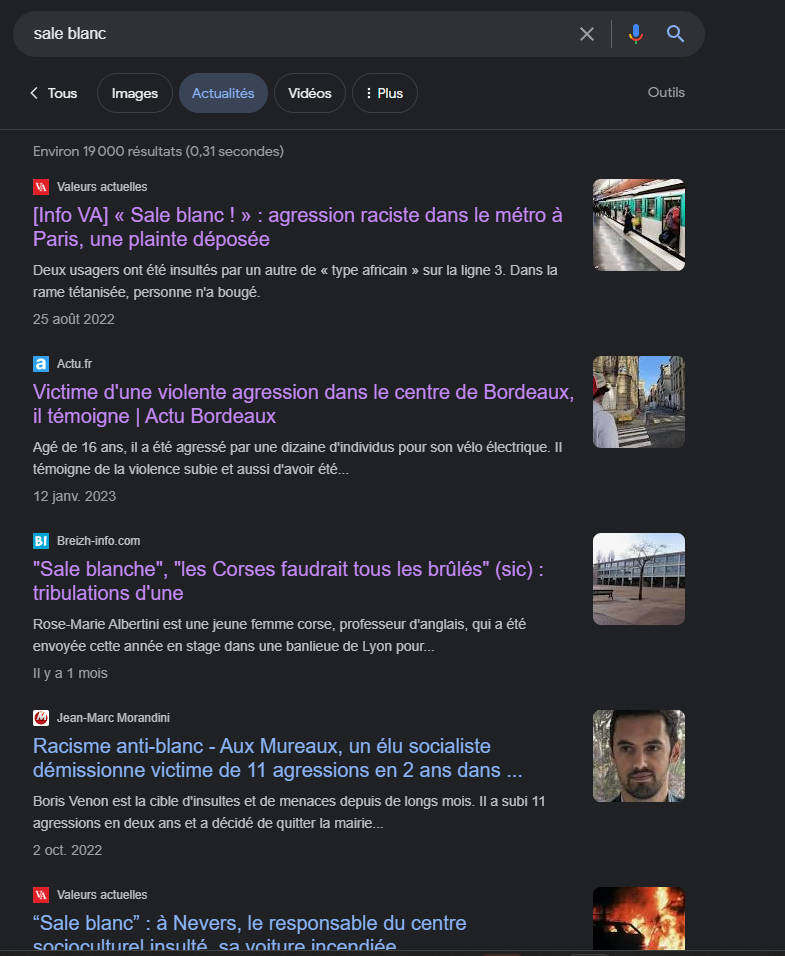Click the Bordeaux street thumbnail
The image size is (785, 956).
click(639, 402)
